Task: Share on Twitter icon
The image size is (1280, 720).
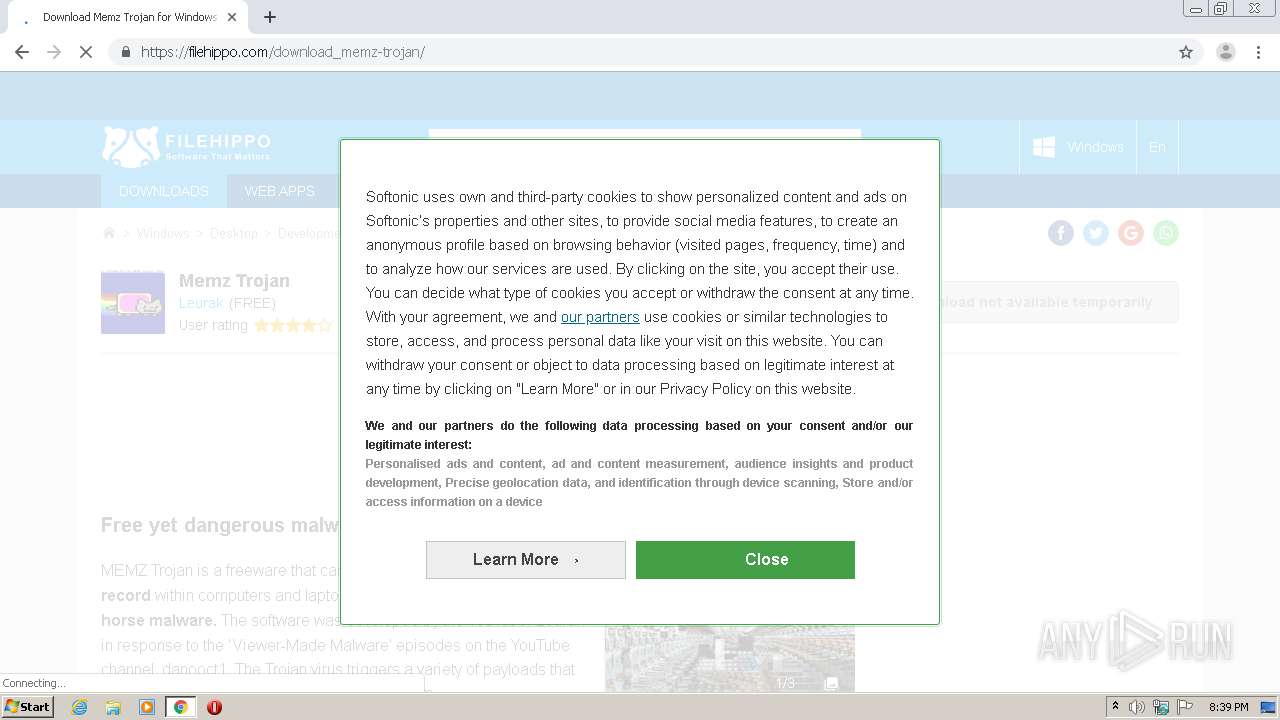Action: coord(1096,233)
